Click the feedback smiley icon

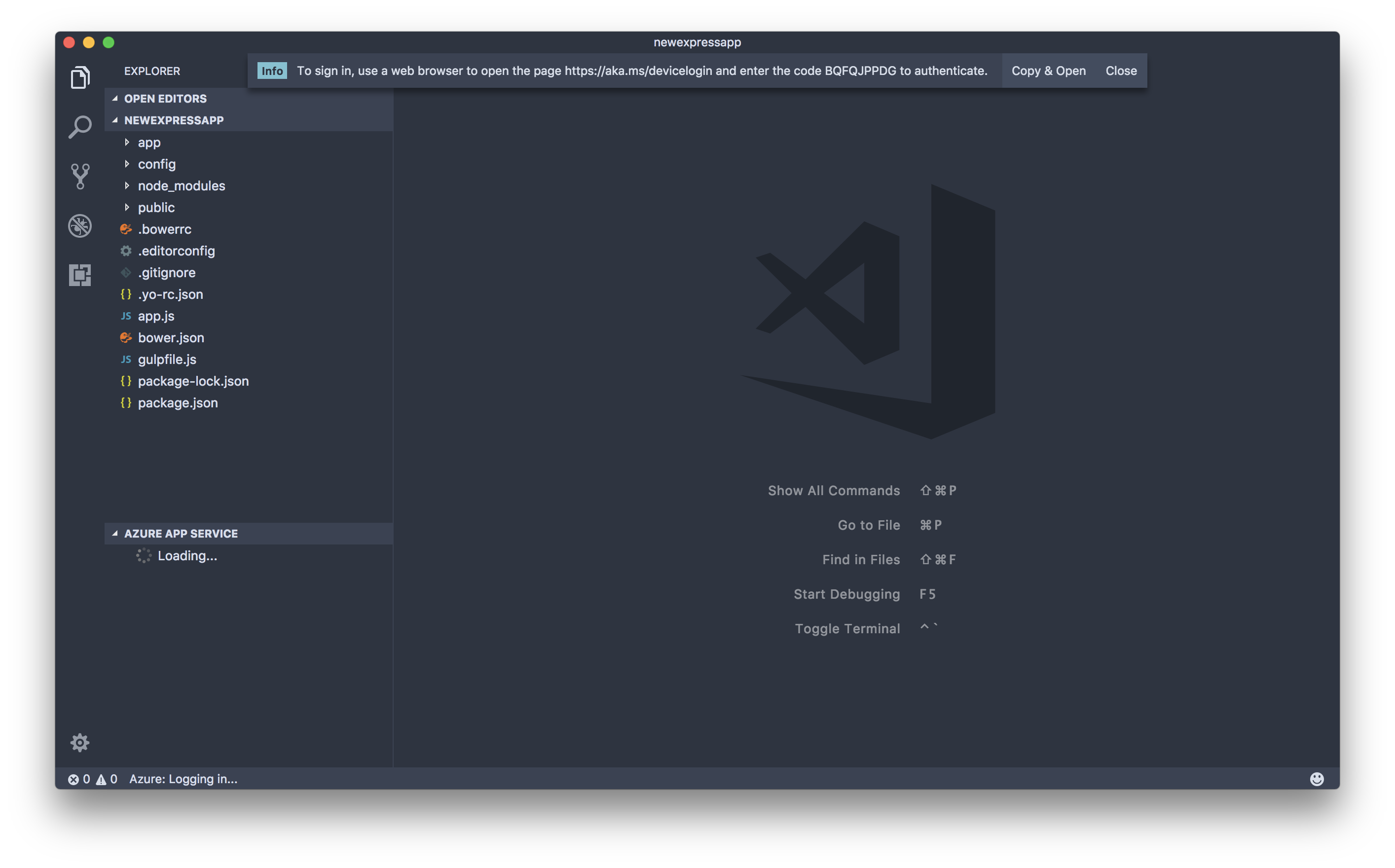point(1317,778)
